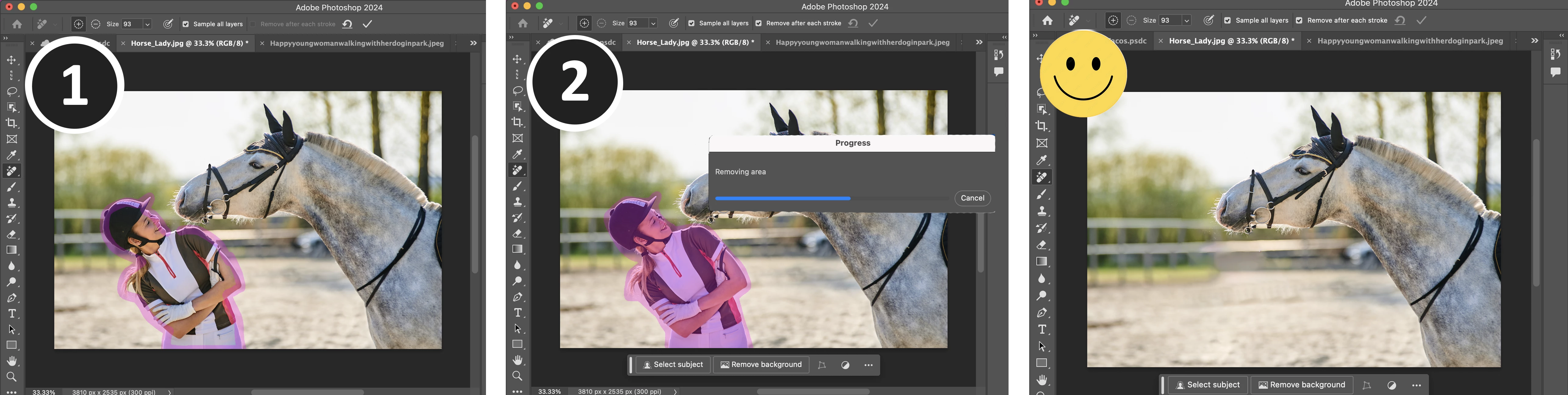Viewport: 1568px width, 395px height.
Task: Cancel the Removing area progress dialog
Action: click(972, 198)
